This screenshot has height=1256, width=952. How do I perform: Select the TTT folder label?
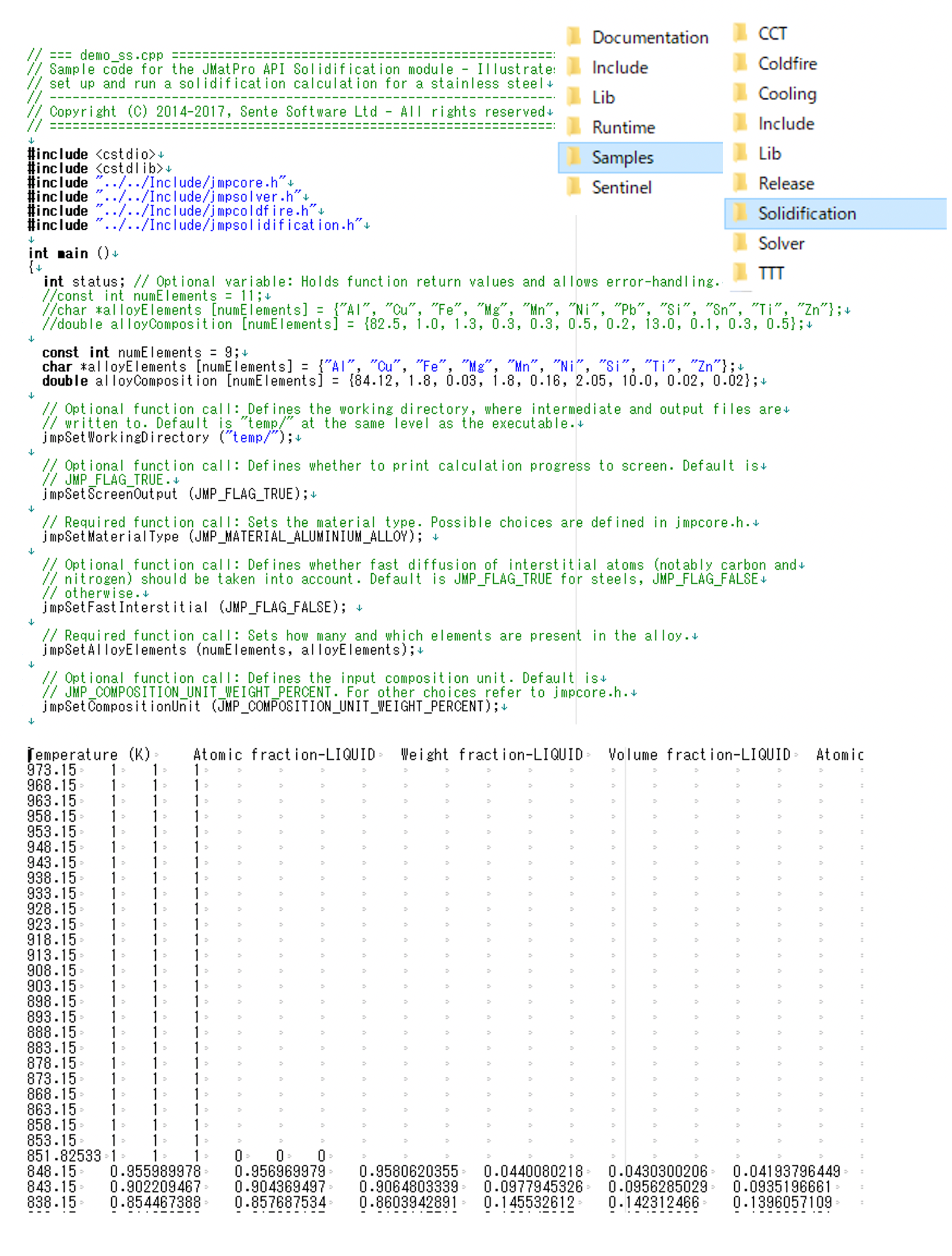click(771, 273)
